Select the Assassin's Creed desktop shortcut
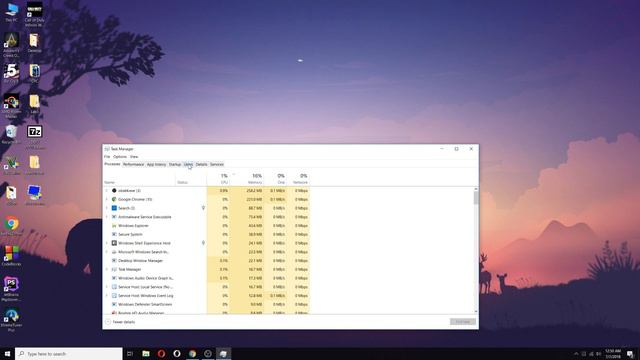 (11, 45)
